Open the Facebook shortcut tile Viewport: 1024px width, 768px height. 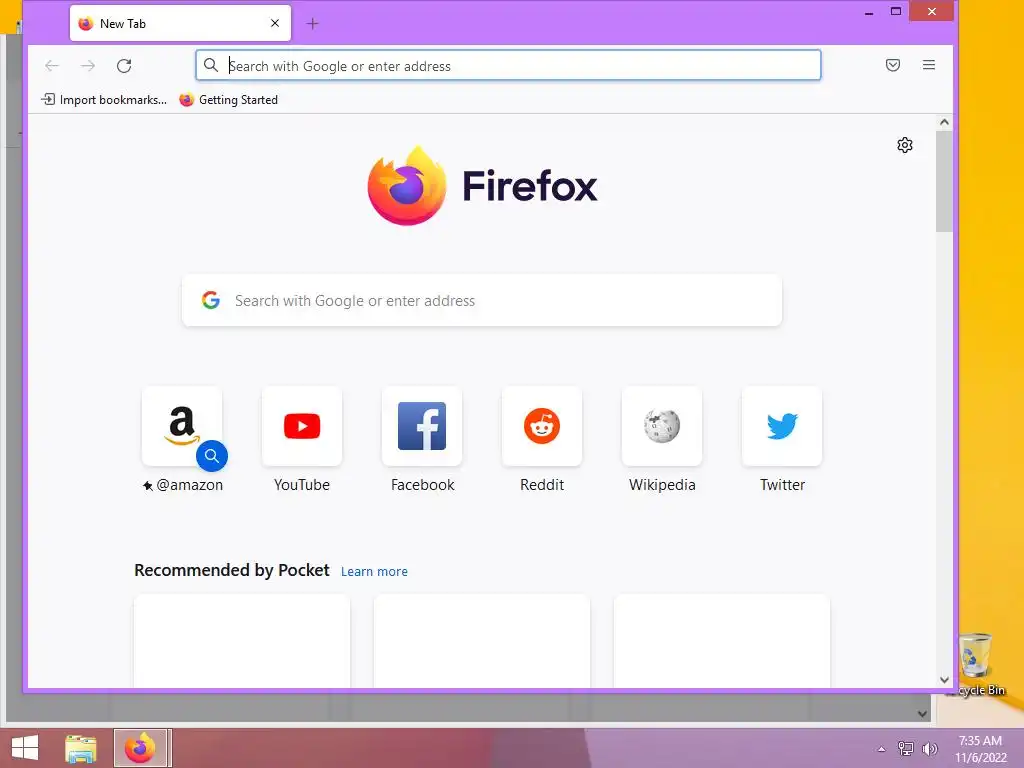422,426
